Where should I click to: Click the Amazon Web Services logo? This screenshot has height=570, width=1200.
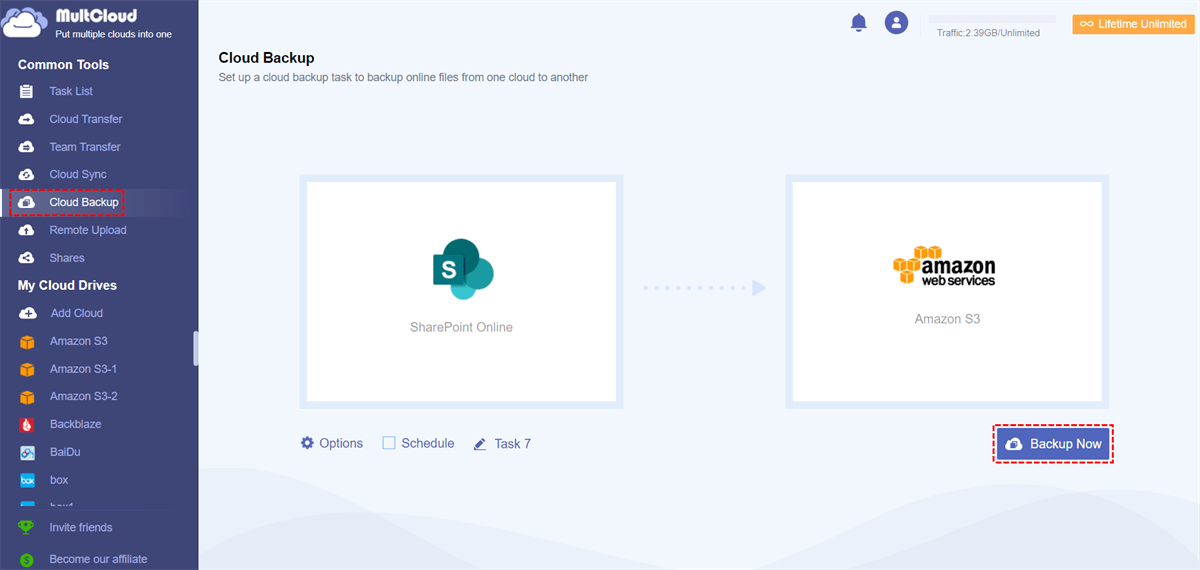(944, 267)
